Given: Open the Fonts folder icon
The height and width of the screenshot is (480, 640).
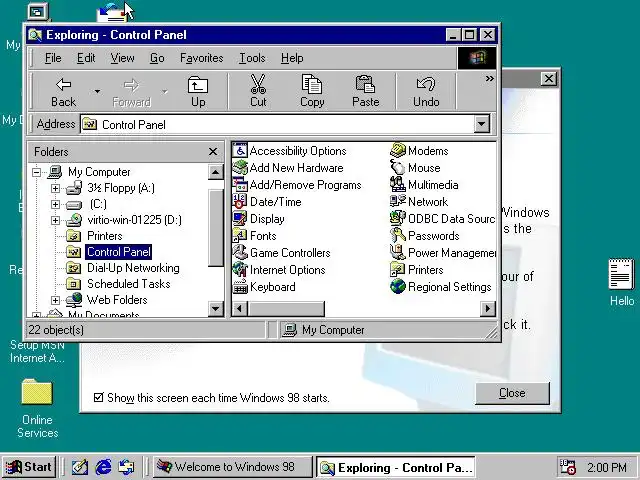Looking at the screenshot, I should (x=255, y=236).
